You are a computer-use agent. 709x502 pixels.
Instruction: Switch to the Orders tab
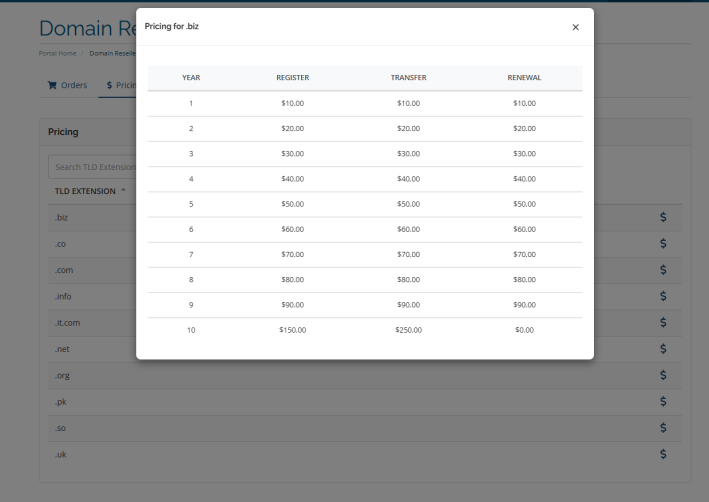click(68, 85)
